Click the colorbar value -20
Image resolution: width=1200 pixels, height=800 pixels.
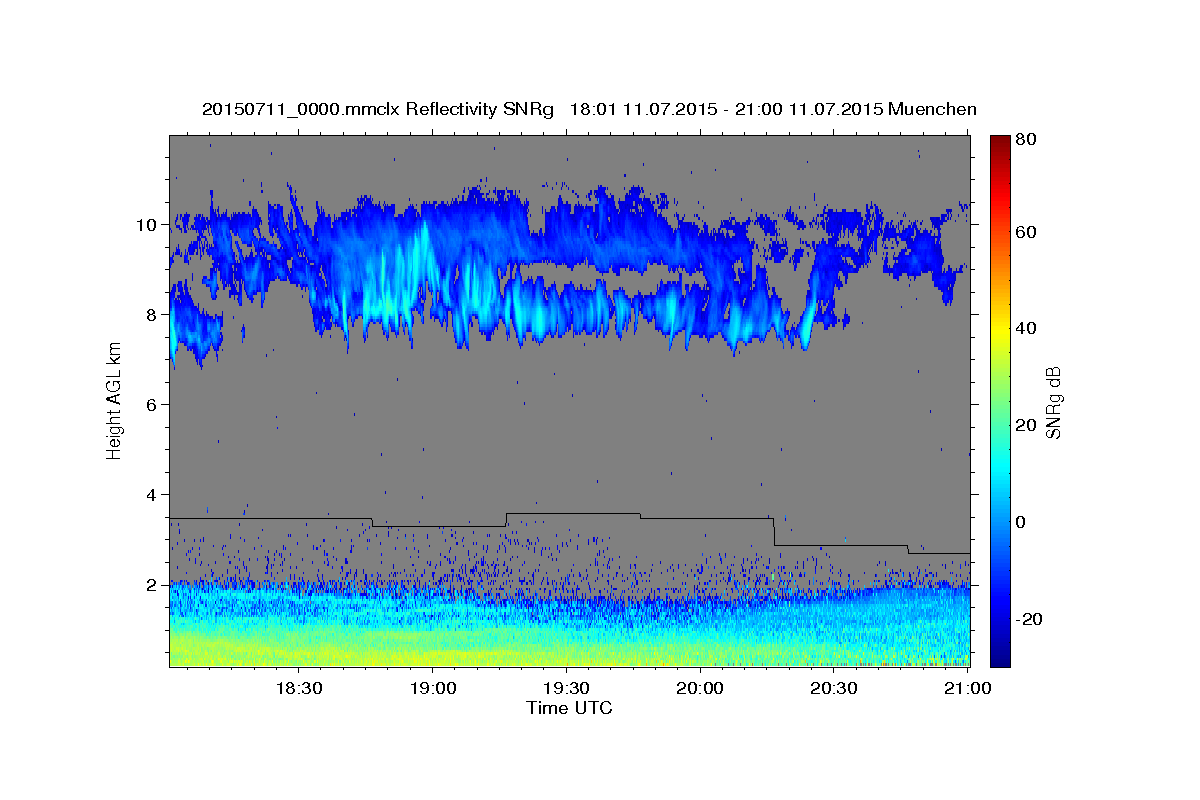click(x=1030, y=619)
